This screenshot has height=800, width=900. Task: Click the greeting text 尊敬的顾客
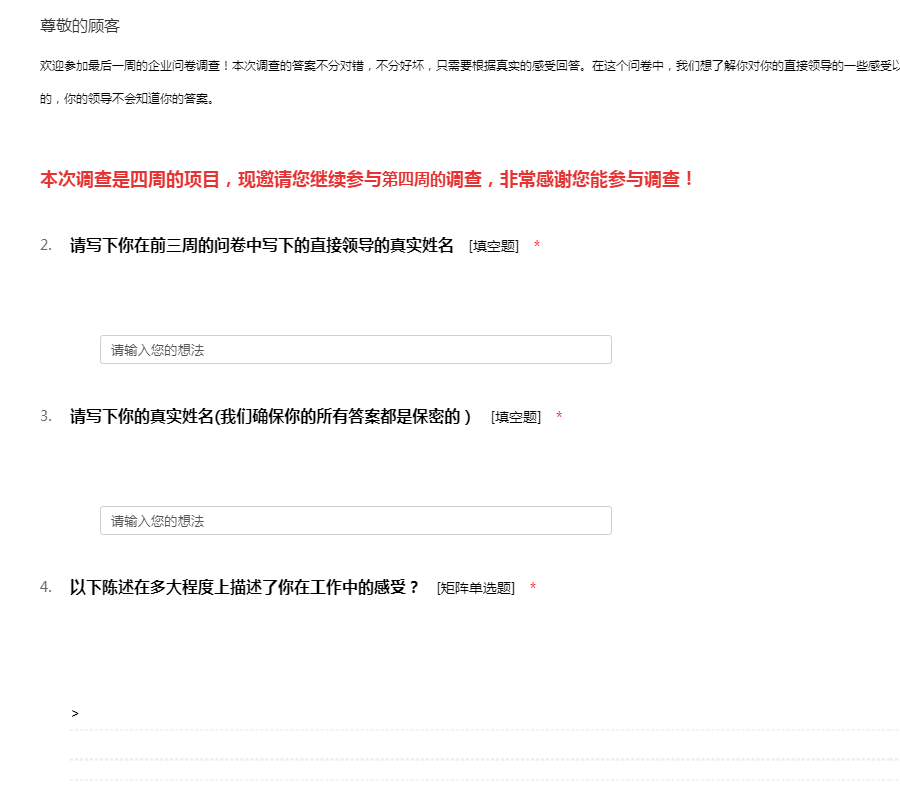(x=80, y=26)
